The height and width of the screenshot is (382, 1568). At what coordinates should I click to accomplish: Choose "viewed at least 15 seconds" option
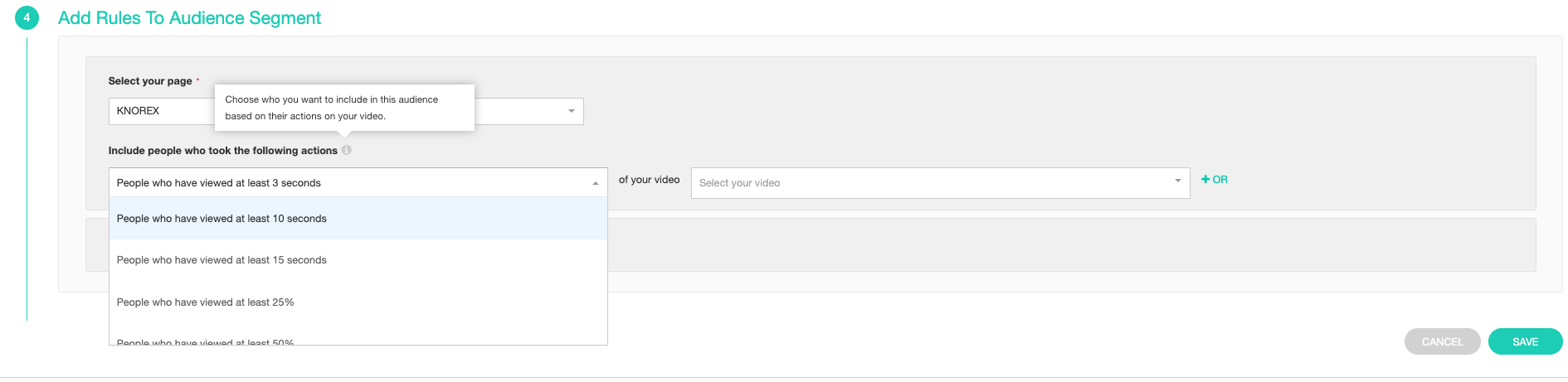222,260
